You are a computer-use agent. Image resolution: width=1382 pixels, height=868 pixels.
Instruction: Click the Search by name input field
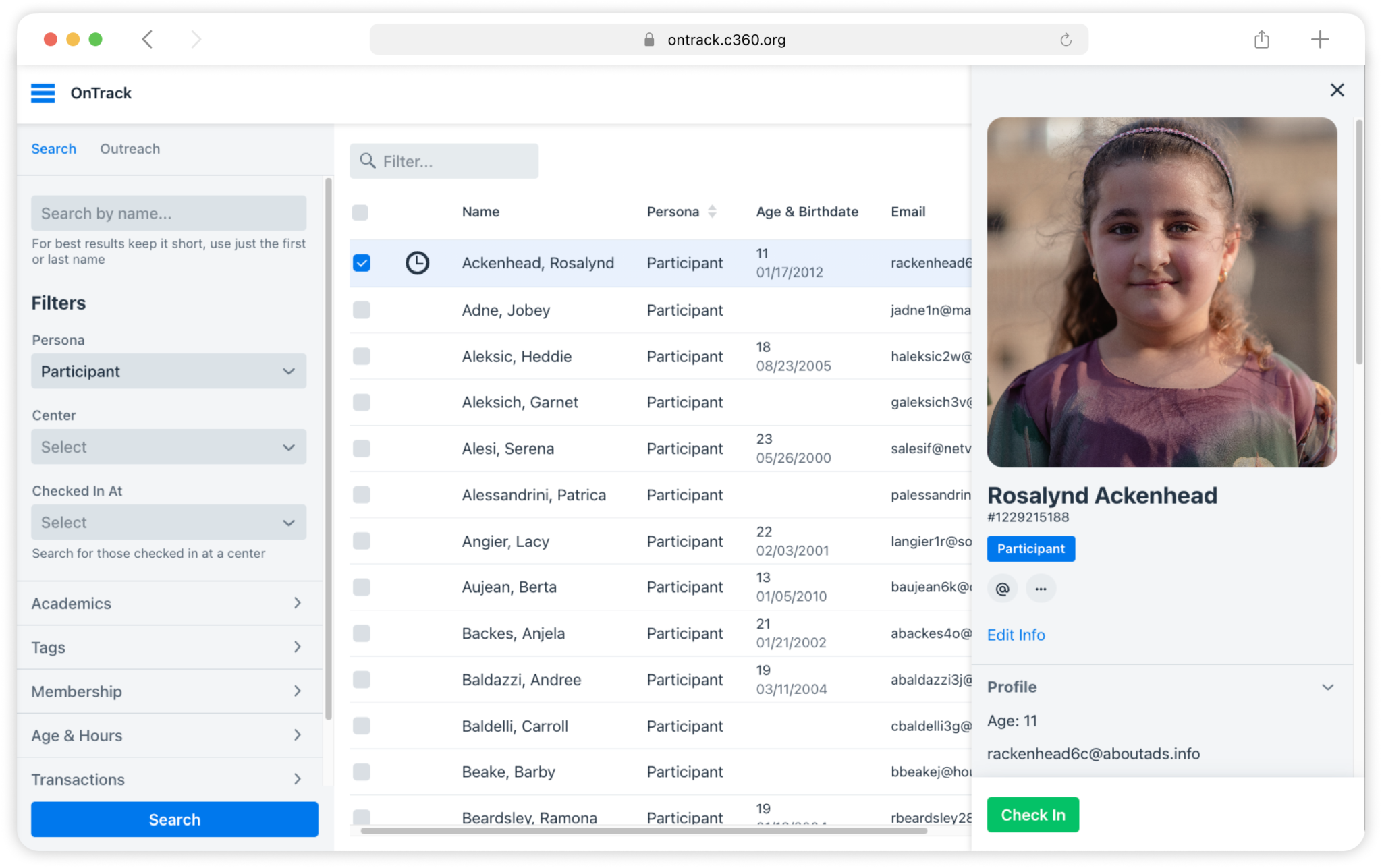point(168,213)
